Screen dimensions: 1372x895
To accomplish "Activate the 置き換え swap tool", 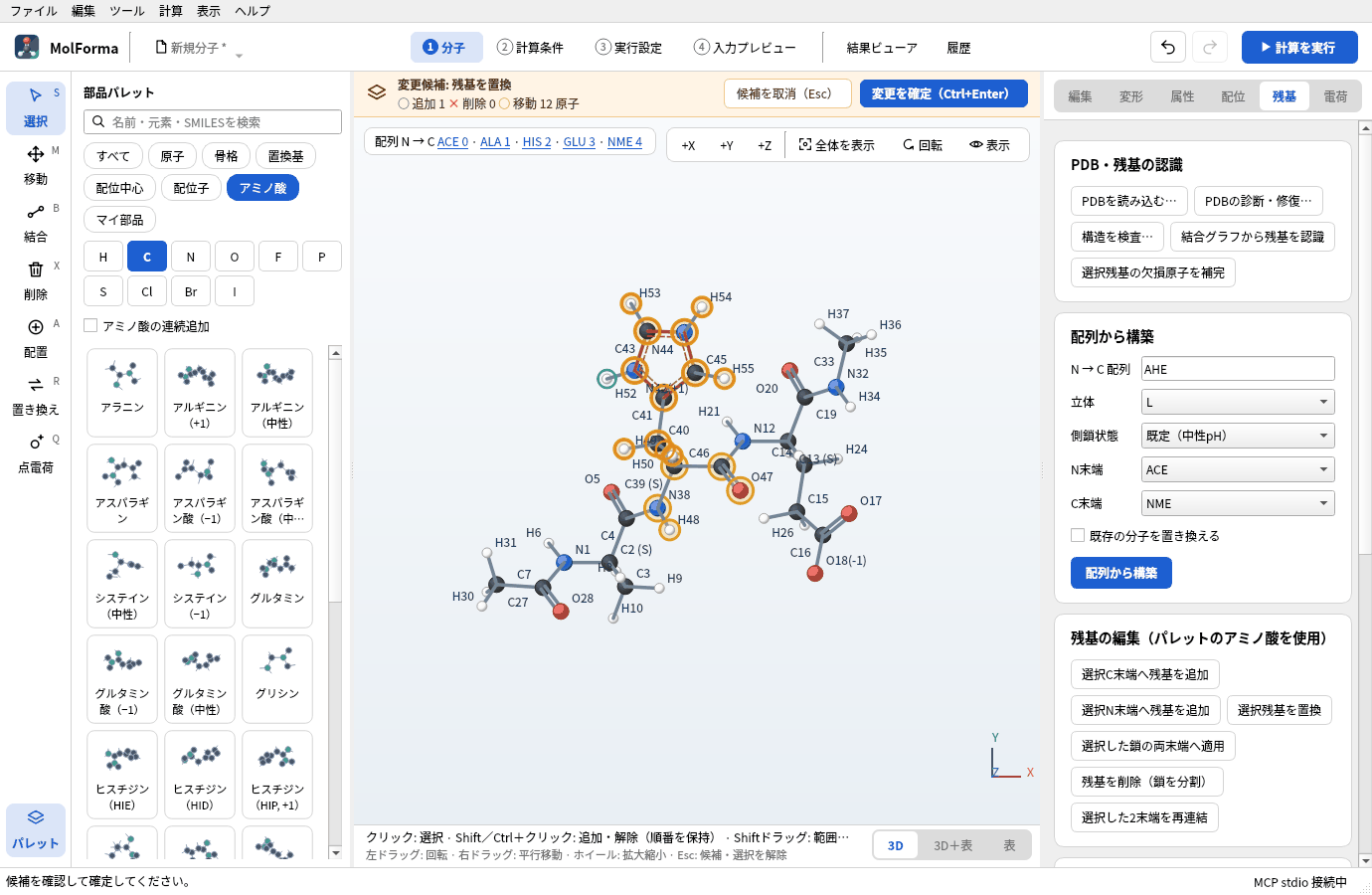I will [36, 396].
